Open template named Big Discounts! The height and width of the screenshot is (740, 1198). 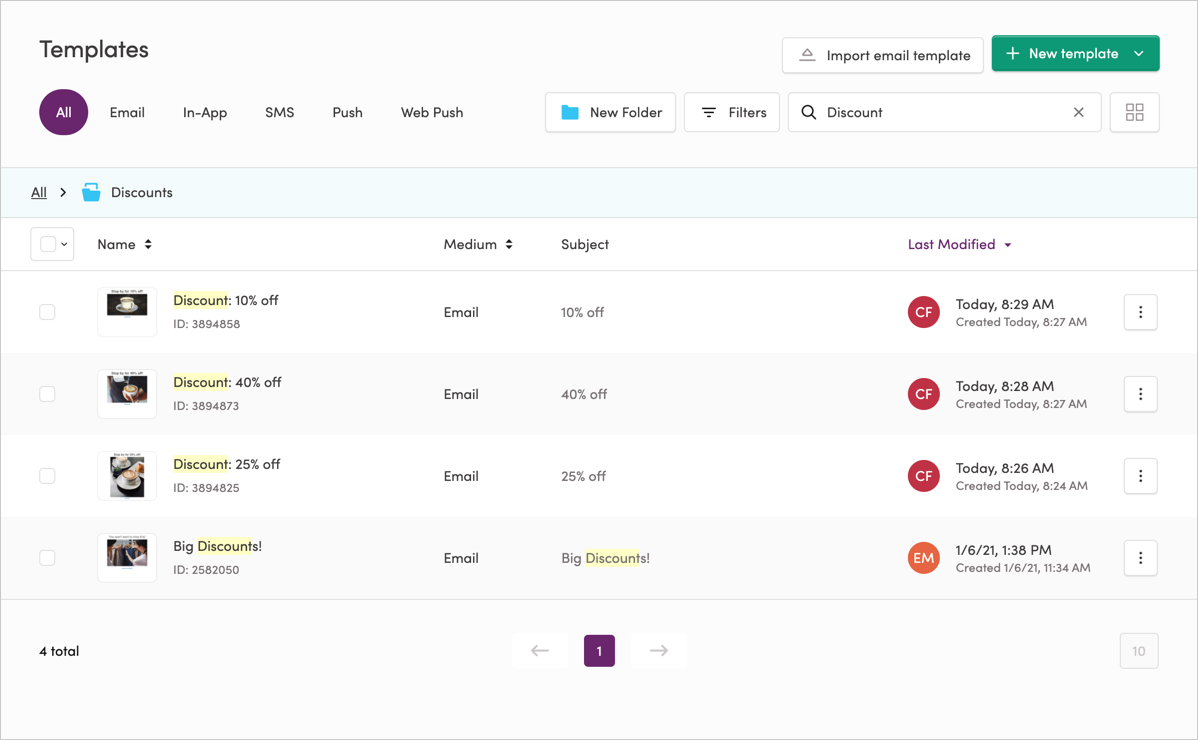217,546
